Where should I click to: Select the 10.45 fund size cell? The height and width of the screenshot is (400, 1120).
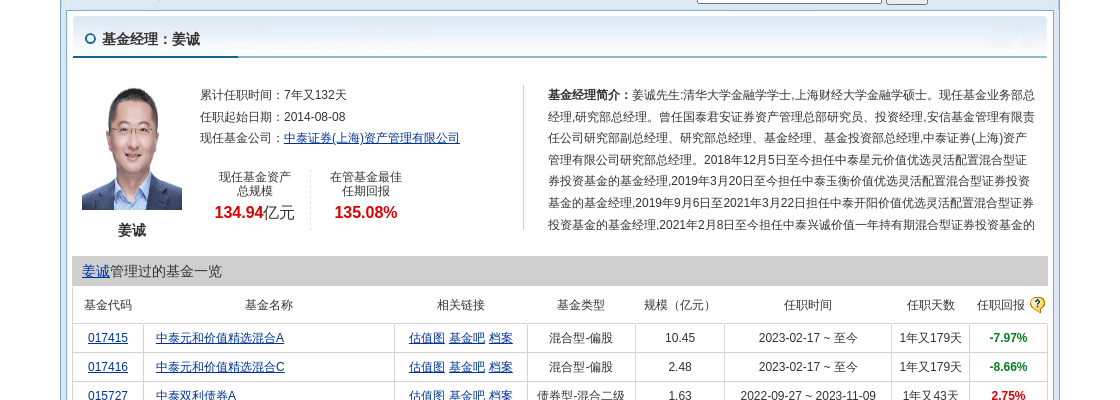click(680, 338)
